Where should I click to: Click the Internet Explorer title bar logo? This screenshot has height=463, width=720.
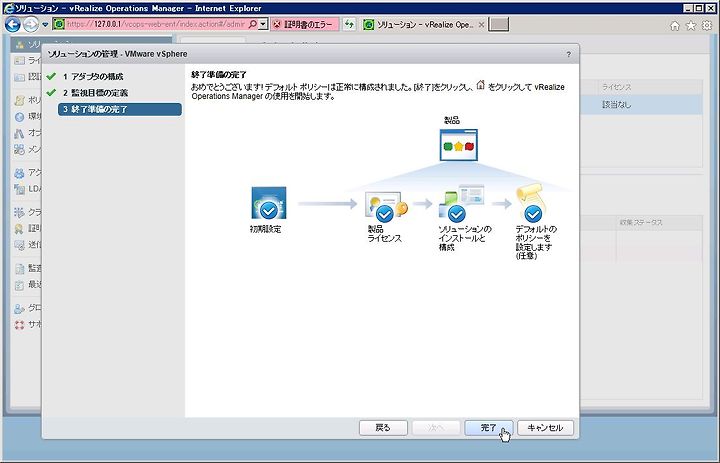pyautogui.click(x=9, y=8)
